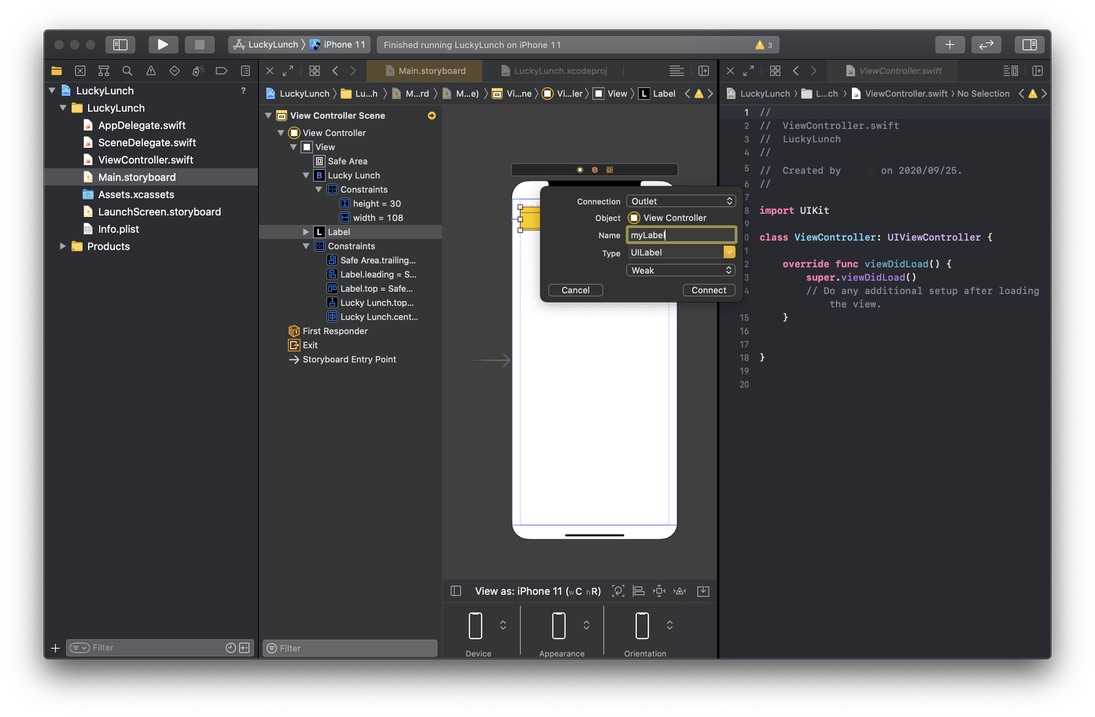Open the Align constraints menu
1095x717 pixels.
(638, 591)
